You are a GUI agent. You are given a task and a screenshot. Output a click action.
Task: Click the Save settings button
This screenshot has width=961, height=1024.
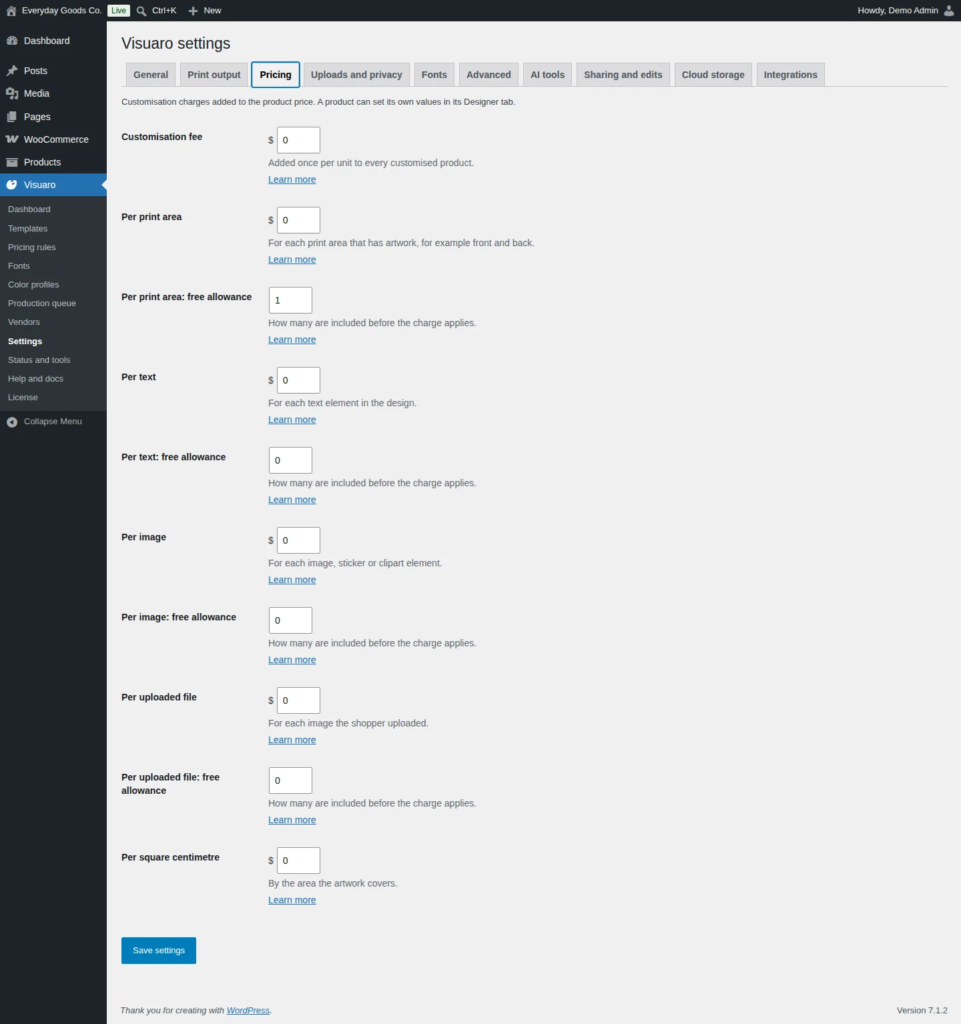159,950
